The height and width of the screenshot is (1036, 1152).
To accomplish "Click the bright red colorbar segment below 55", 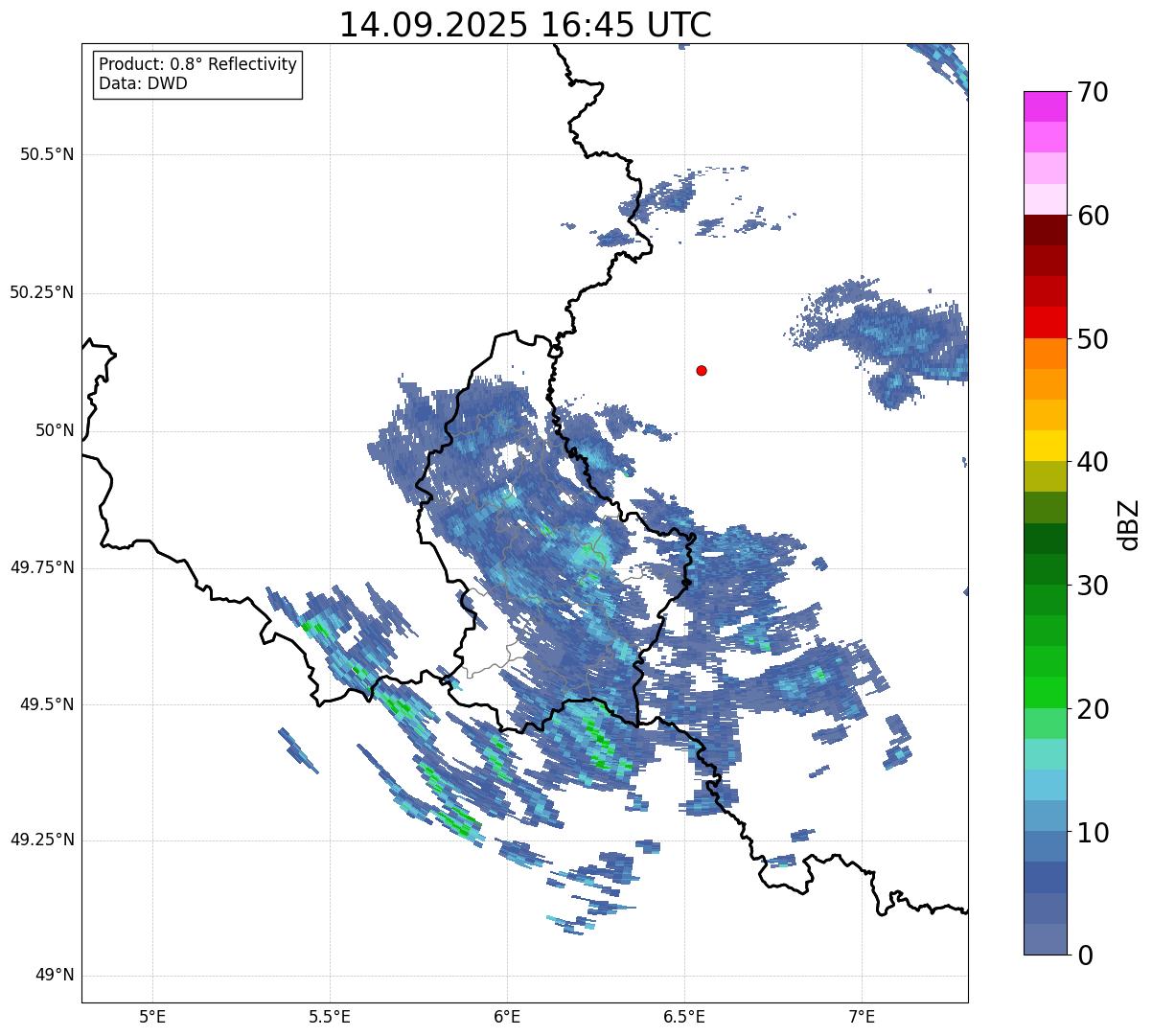I will coord(1045,322).
